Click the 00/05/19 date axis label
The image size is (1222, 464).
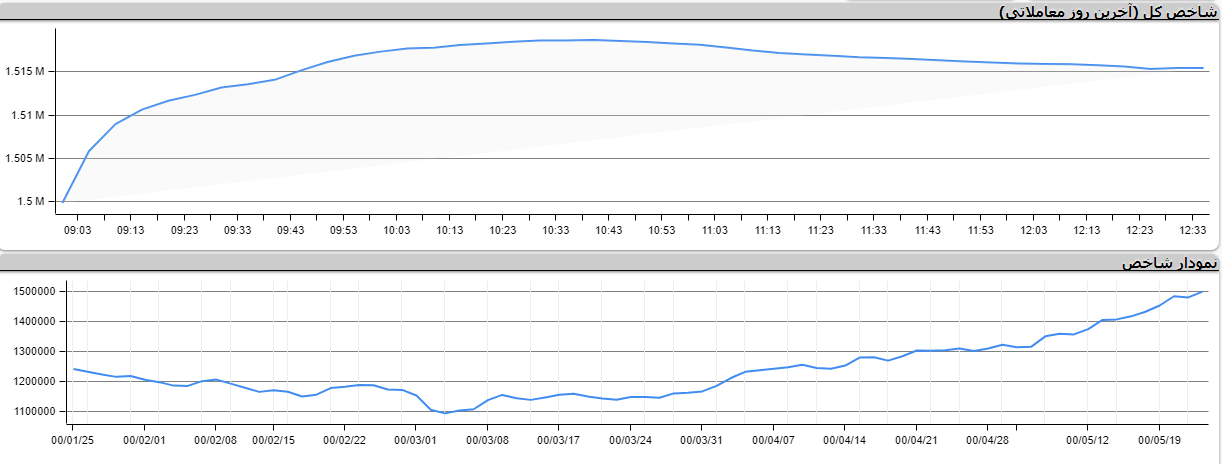tap(1158, 439)
